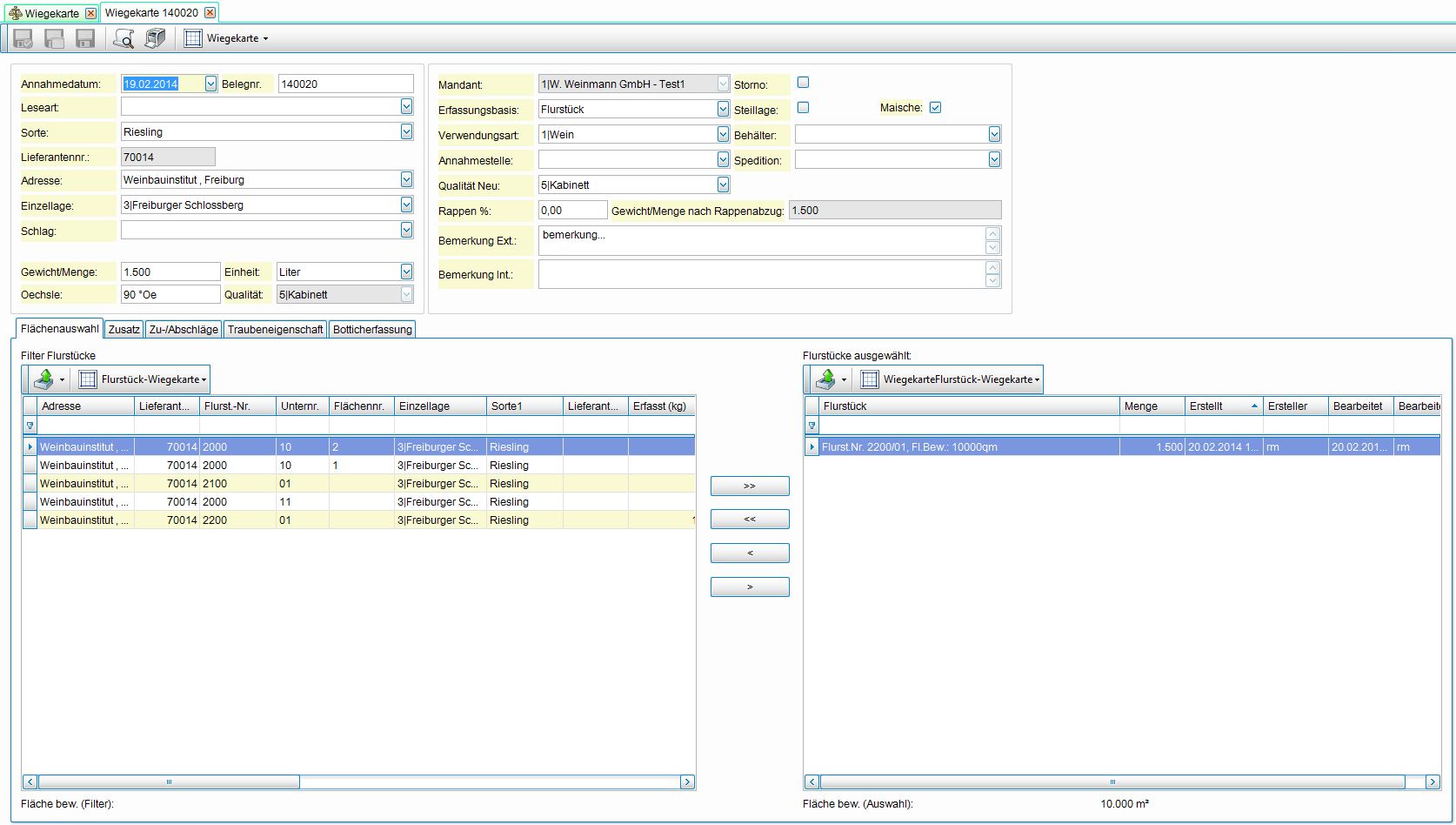Expand the Flurstück-Wiegekarte layout dropdown arrow

click(204, 380)
